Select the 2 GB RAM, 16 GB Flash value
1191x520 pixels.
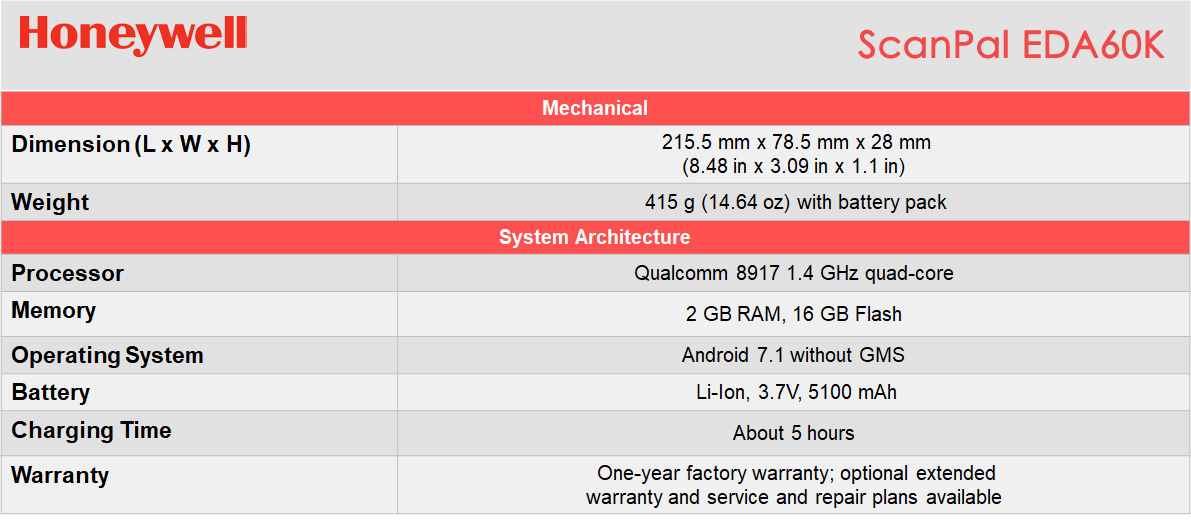[x=794, y=314]
